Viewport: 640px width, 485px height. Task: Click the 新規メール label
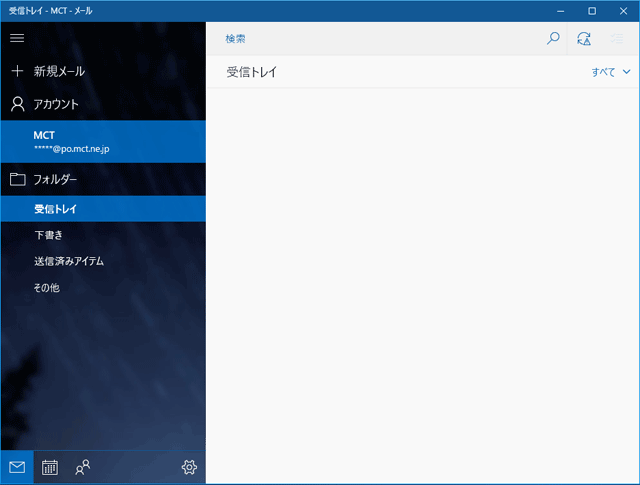coord(59,71)
